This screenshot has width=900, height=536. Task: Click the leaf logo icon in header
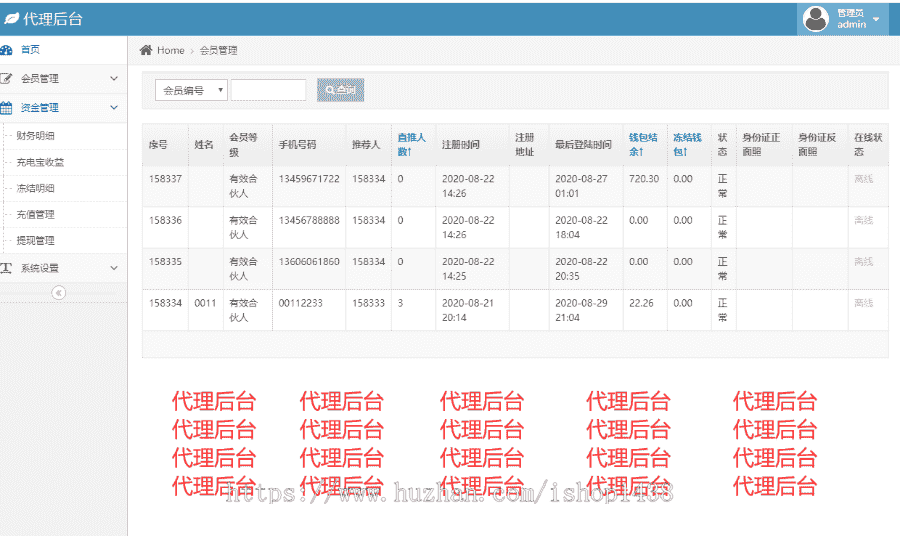click(x=12, y=19)
